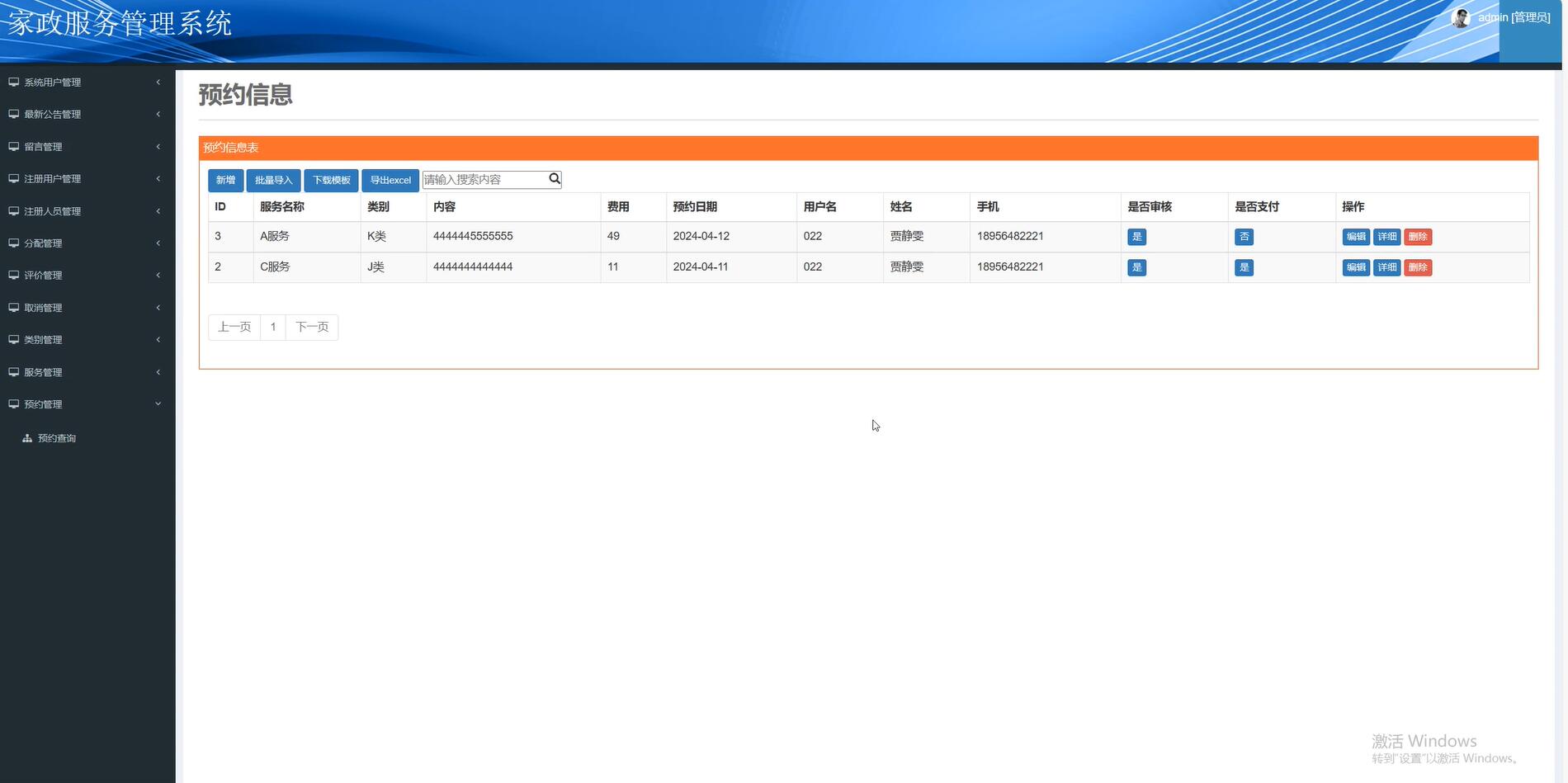Click the monitor icon beside 服务管理

[14, 372]
